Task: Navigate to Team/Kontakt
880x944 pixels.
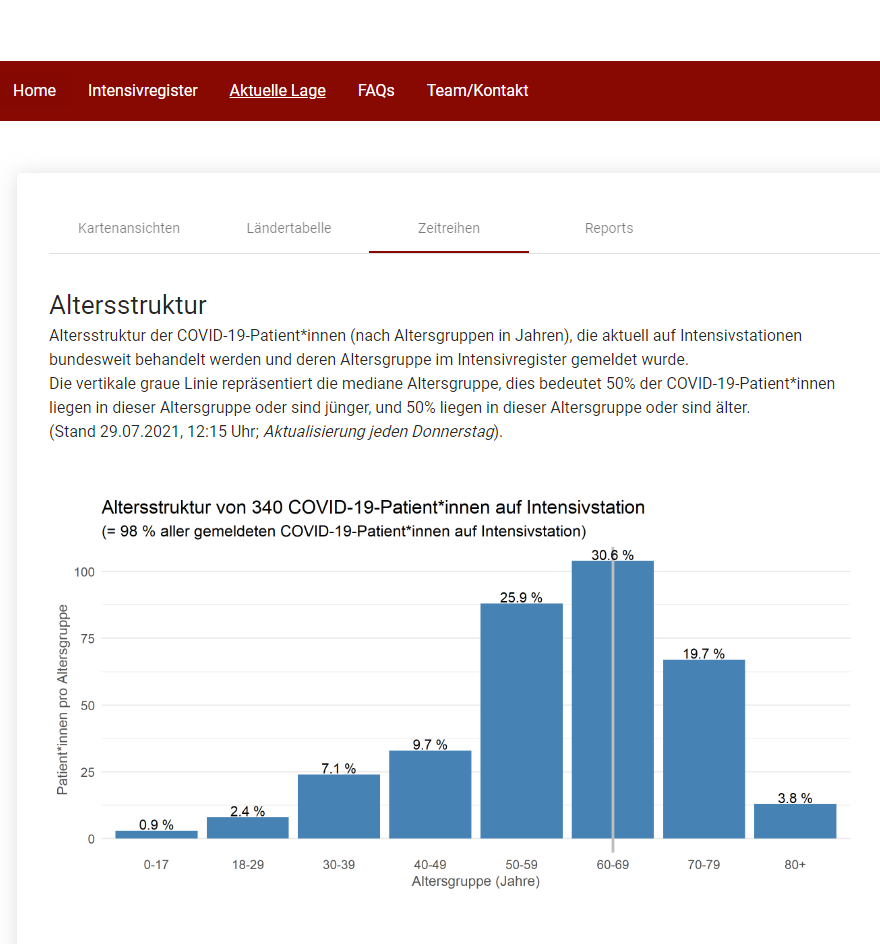Action: pyautogui.click(x=477, y=91)
